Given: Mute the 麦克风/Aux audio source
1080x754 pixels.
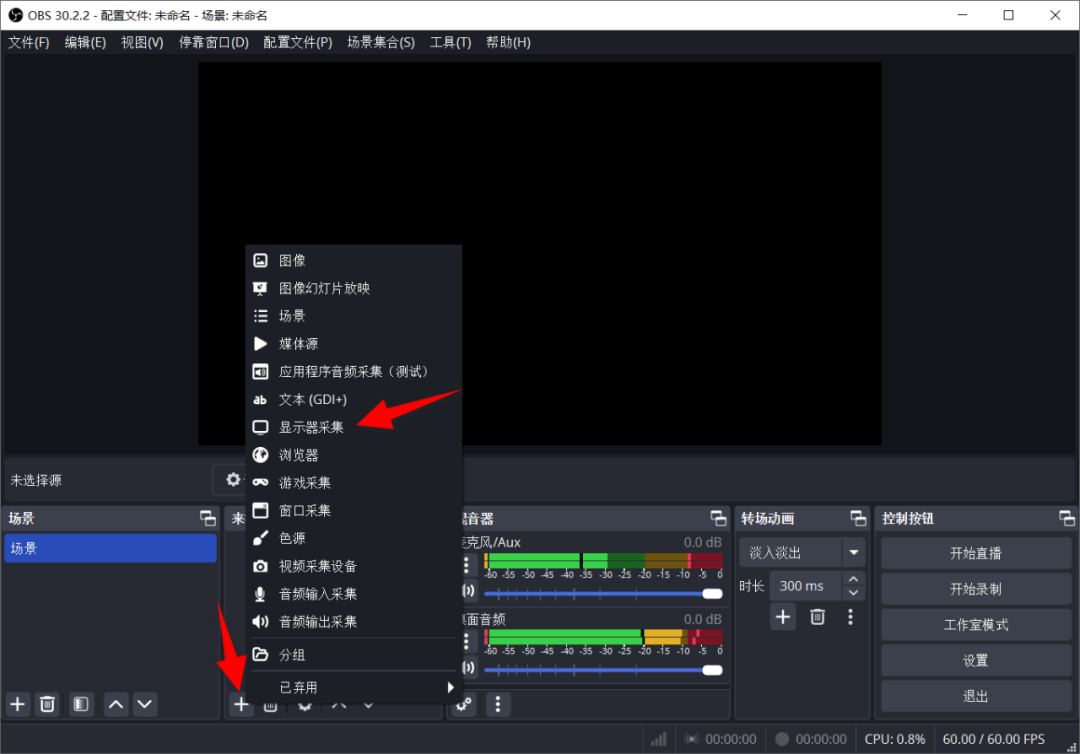Looking at the screenshot, I should click(x=468, y=591).
